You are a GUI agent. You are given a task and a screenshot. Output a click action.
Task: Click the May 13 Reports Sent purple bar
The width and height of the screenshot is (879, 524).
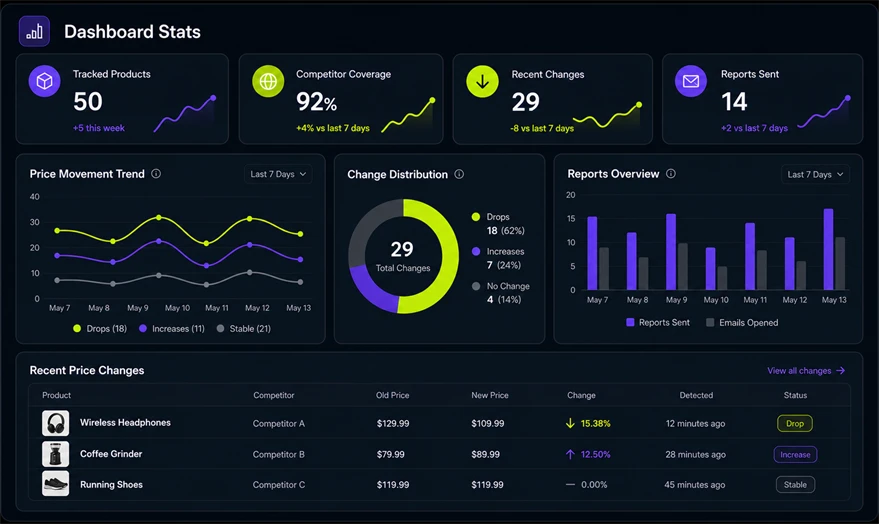(828, 249)
